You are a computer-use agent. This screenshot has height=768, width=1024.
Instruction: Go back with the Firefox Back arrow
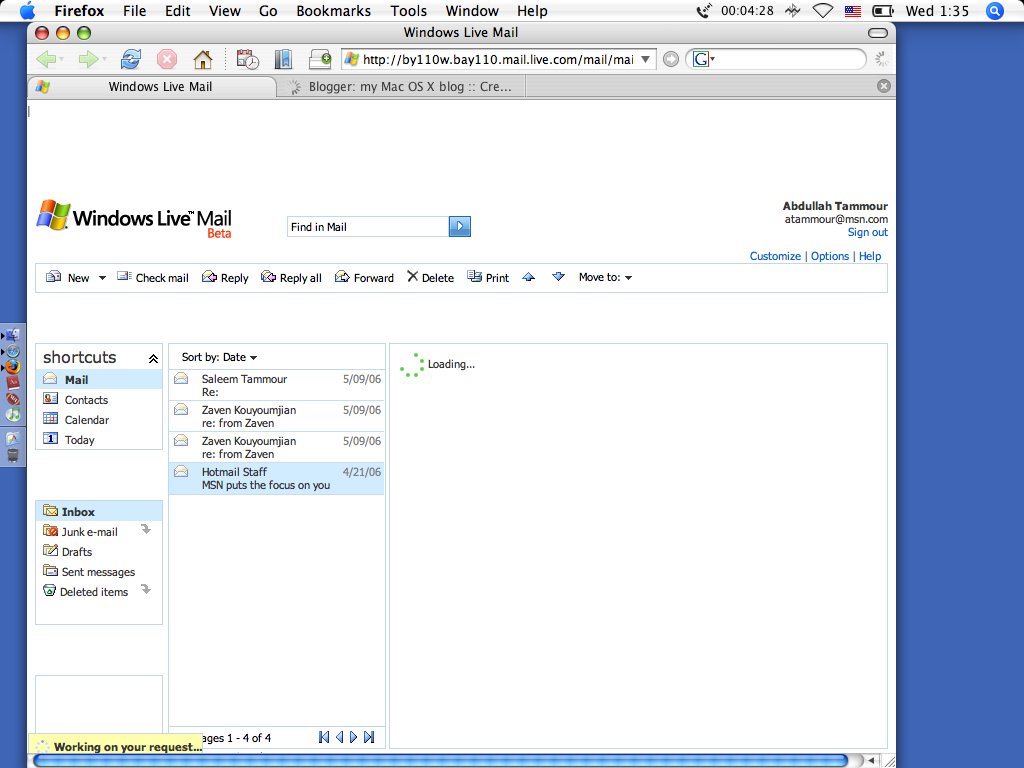[x=46, y=59]
